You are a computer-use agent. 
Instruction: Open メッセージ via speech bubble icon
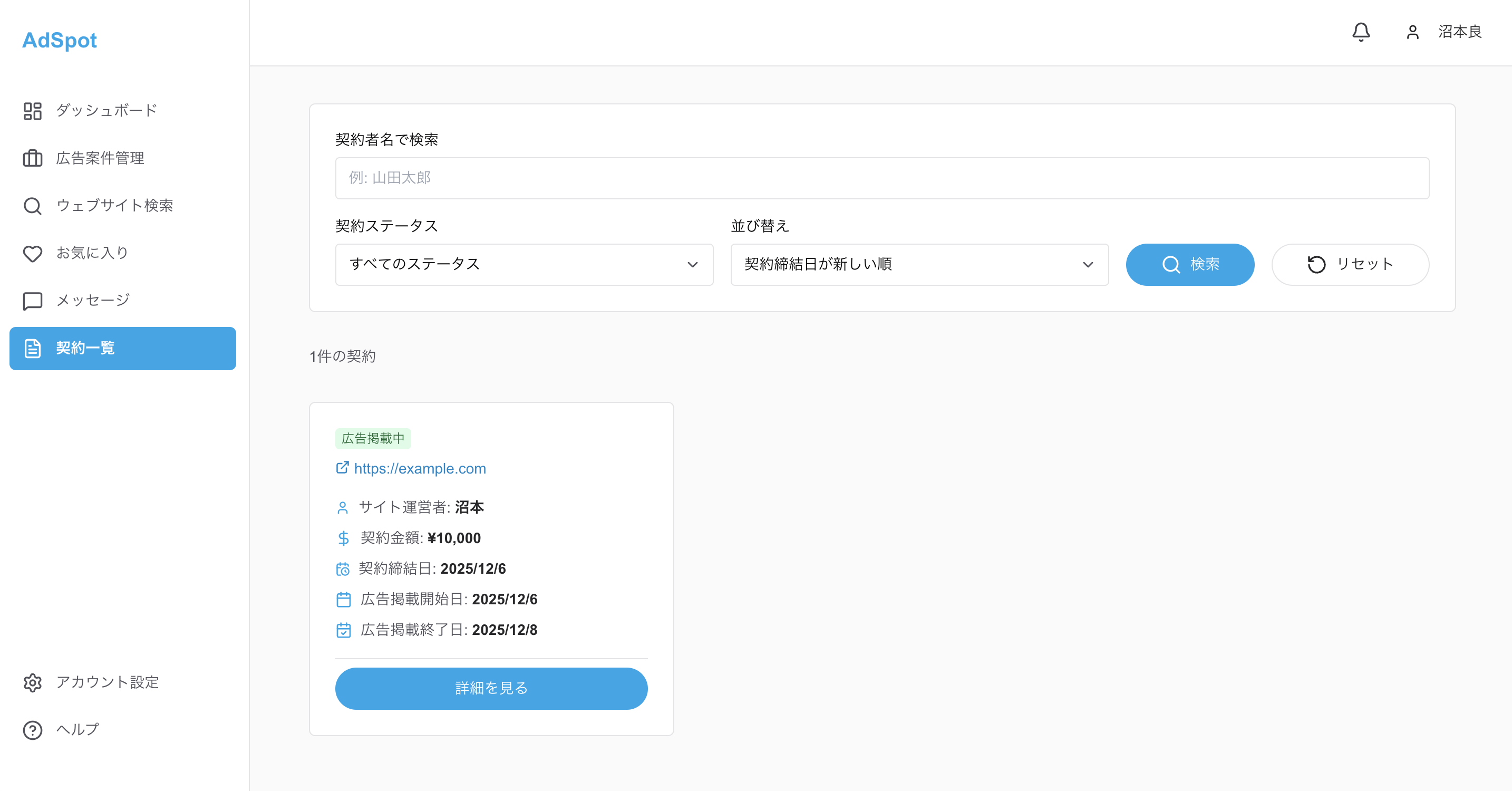(32, 300)
